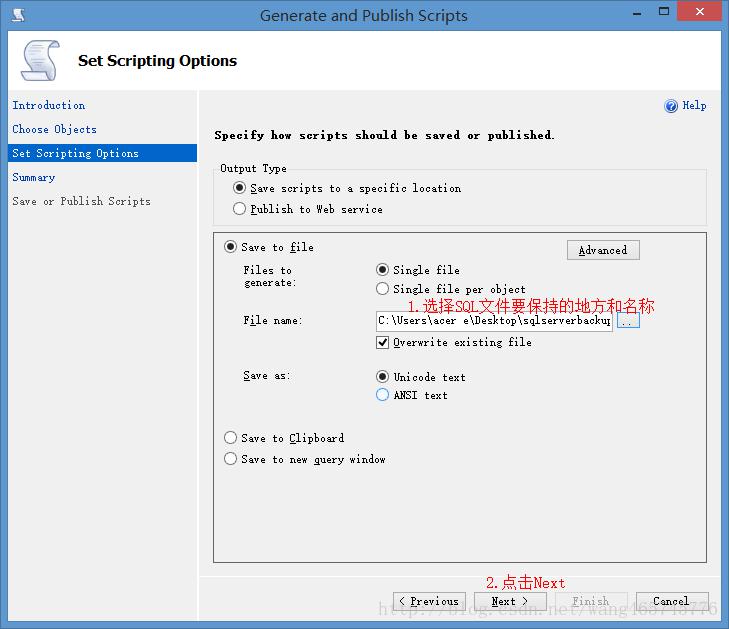
Task: Open the Introduction wizard page
Action: pyautogui.click(x=49, y=105)
